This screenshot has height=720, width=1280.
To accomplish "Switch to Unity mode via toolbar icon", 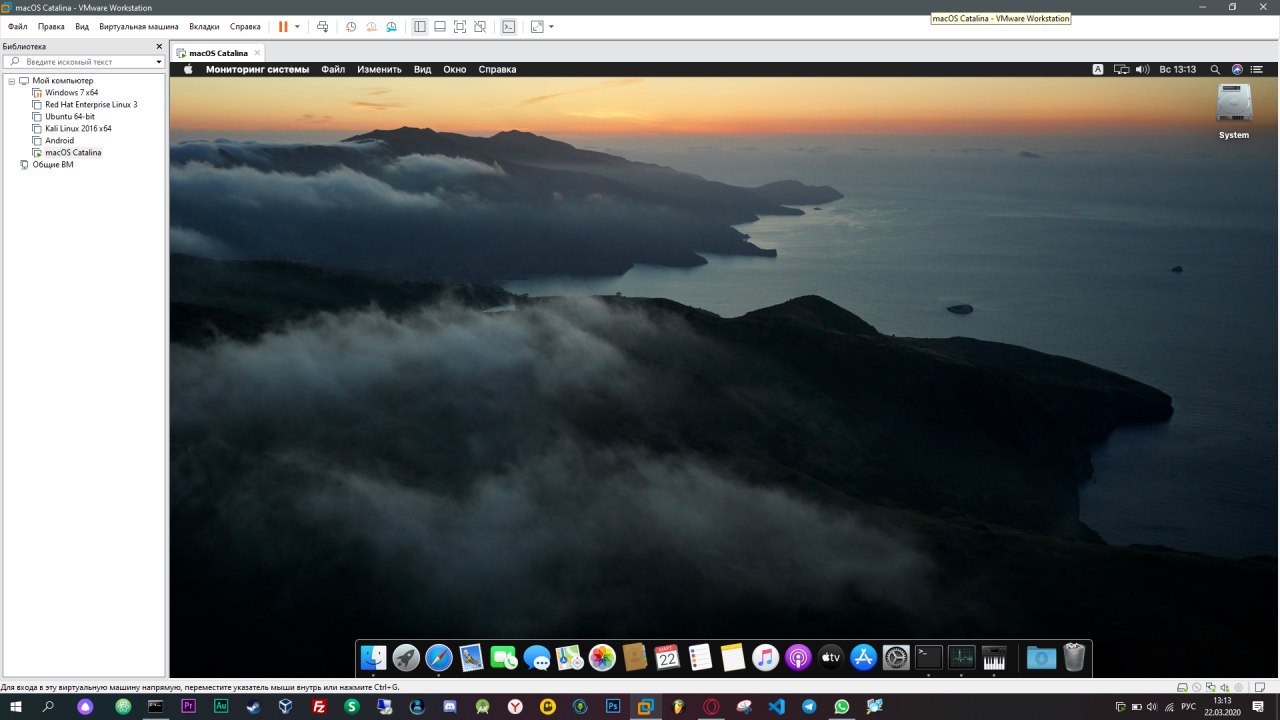I will click(480, 27).
